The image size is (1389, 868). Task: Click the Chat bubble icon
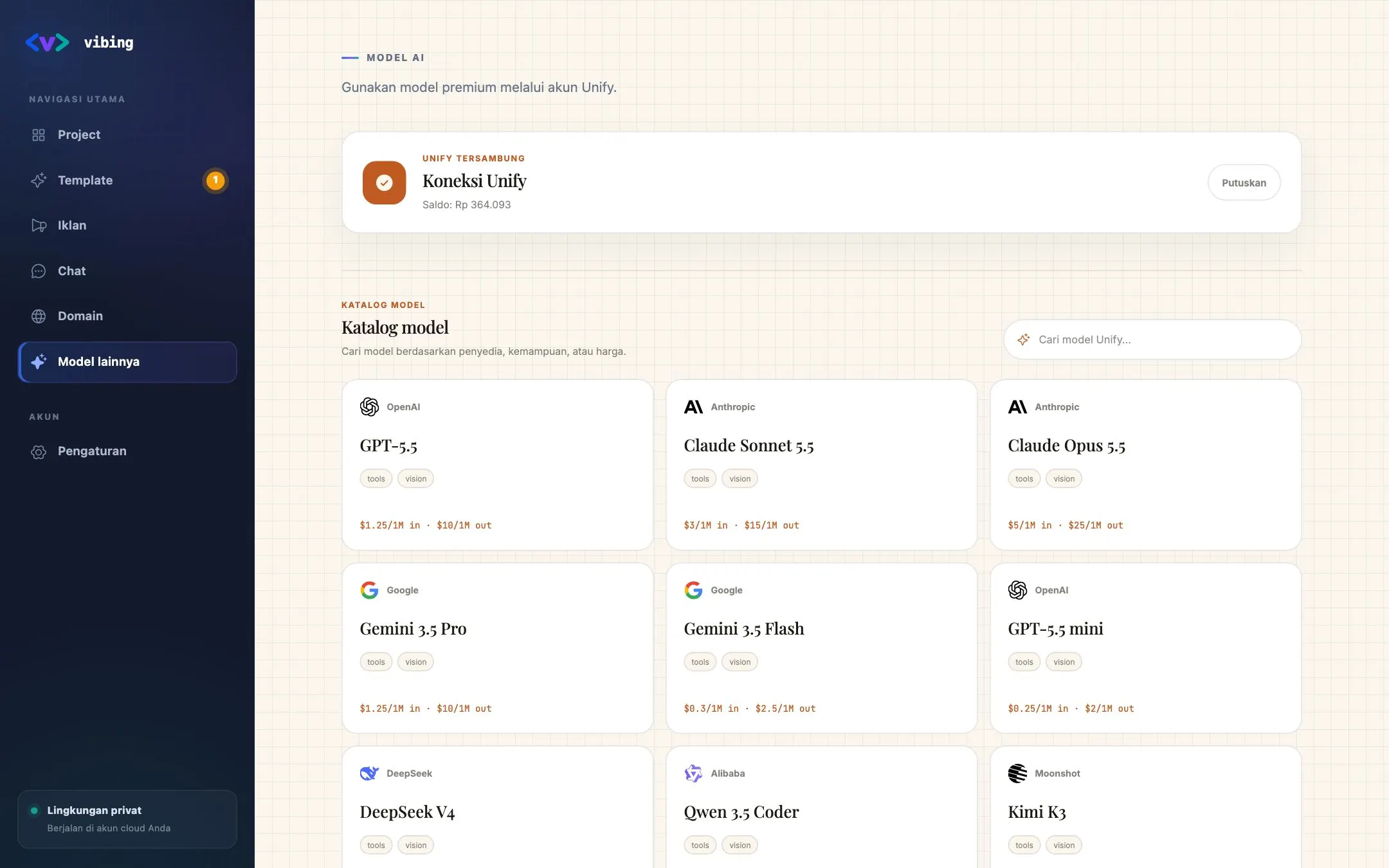pos(39,271)
